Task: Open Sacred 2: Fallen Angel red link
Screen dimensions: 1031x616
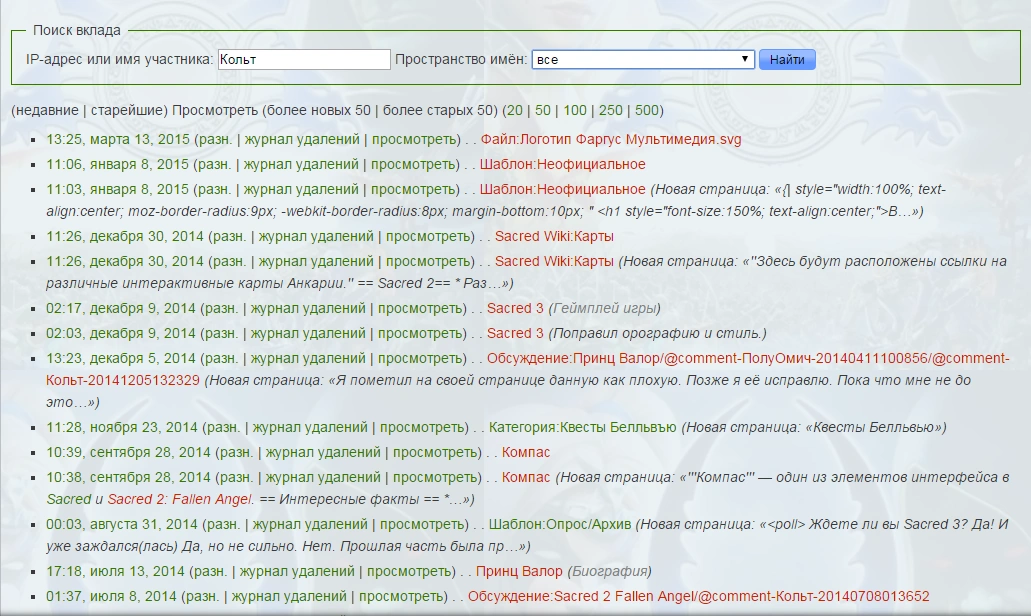Action: point(180,499)
